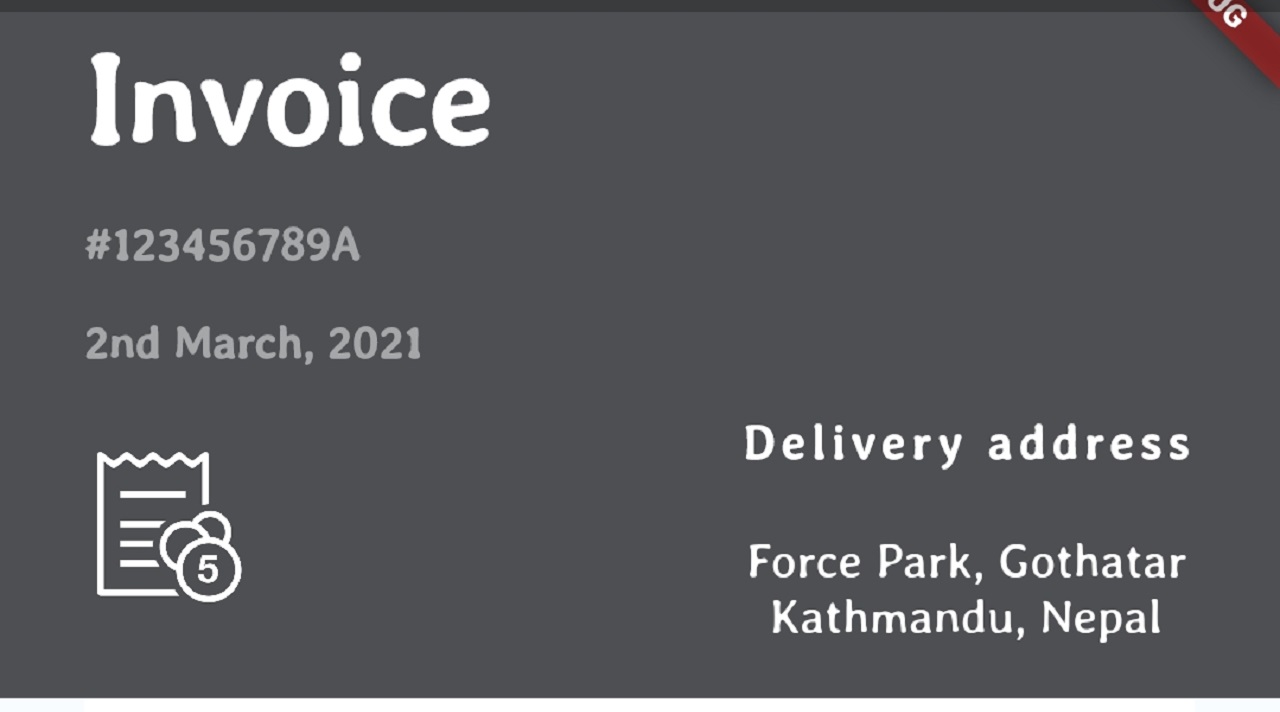Click the word "Gothatar"
Viewport: 1280px width, 712px height.
1092,562
